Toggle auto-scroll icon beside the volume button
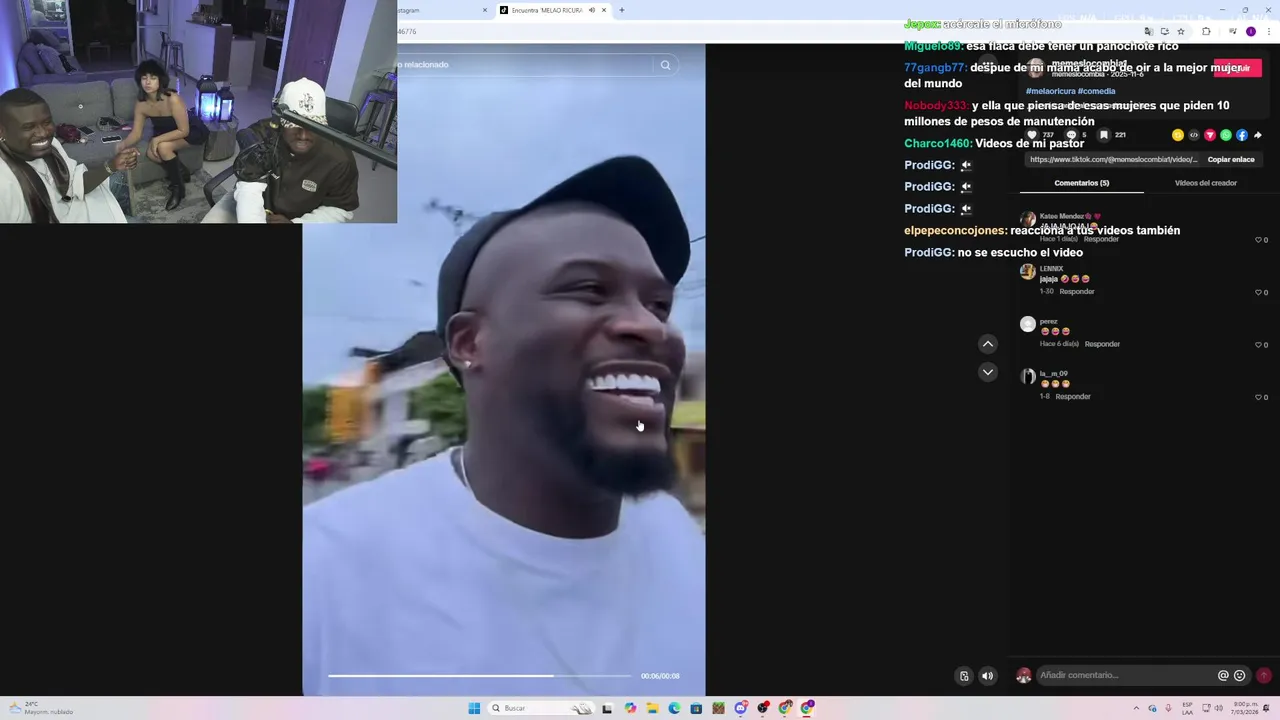Image resolution: width=1280 pixels, height=720 pixels. (x=964, y=676)
